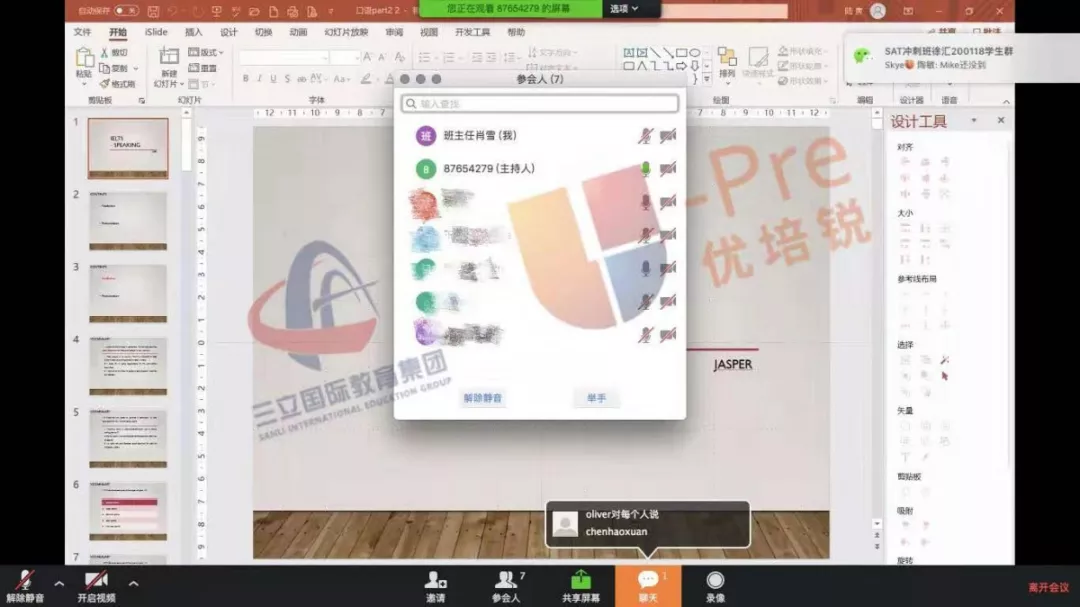Click the WeChat notification icon
Screen dimensions: 1080x607
click(x=862, y=56)
